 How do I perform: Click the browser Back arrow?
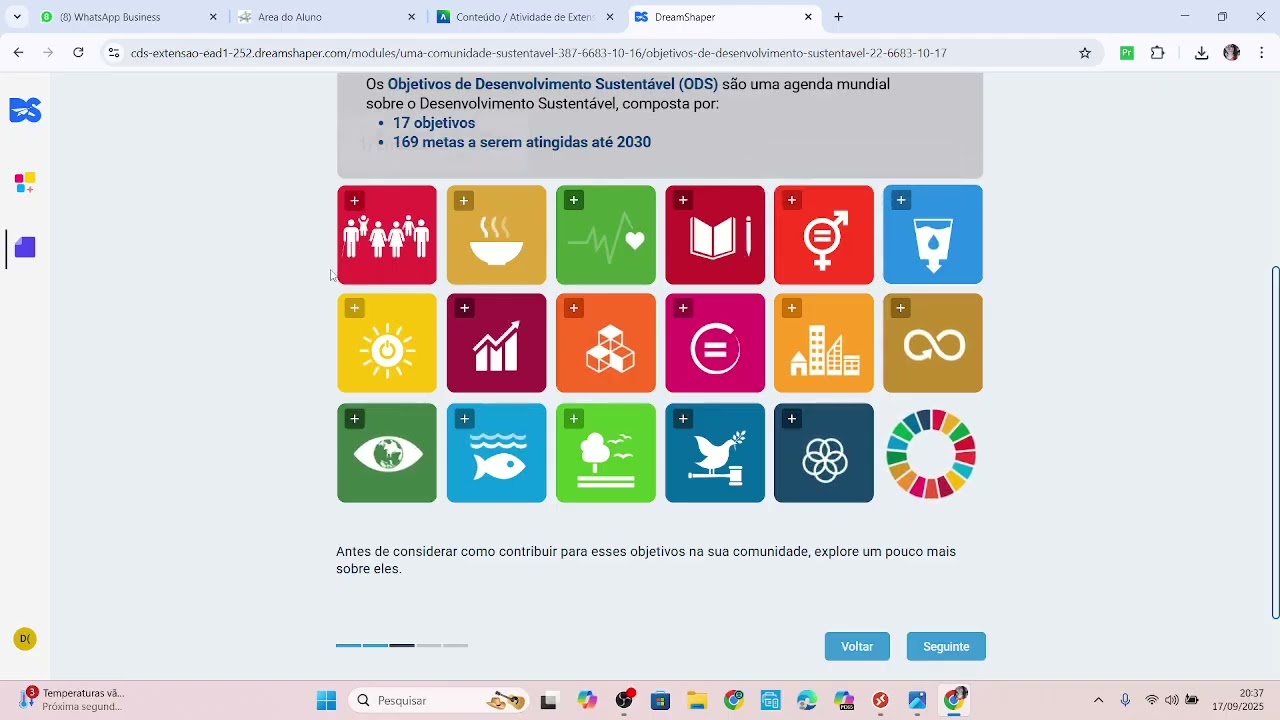[x=18, y=53]
